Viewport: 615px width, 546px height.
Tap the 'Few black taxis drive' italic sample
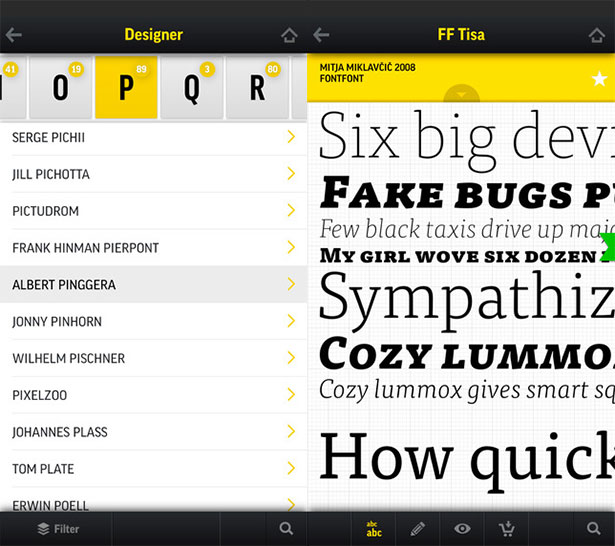[x=467, y=229]
